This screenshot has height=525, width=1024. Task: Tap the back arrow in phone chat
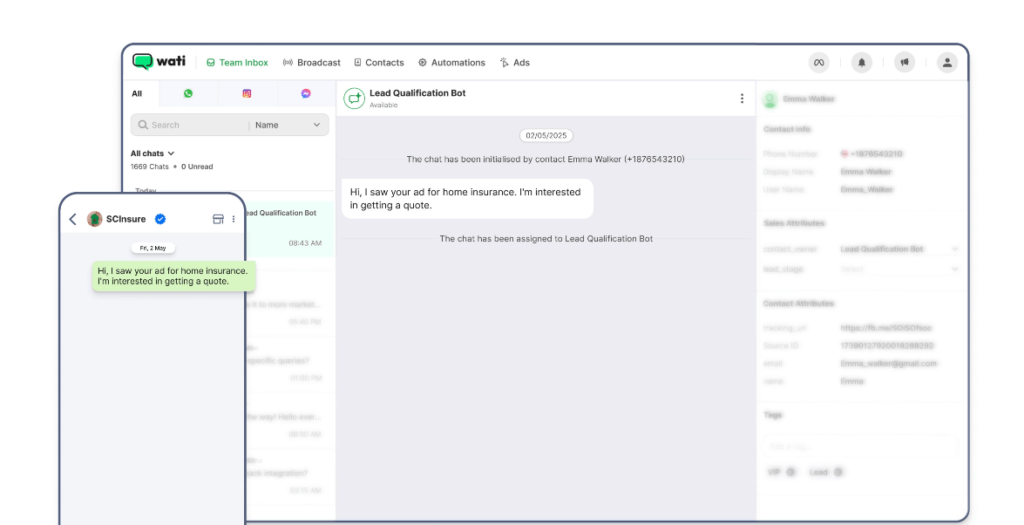(73, 219)
